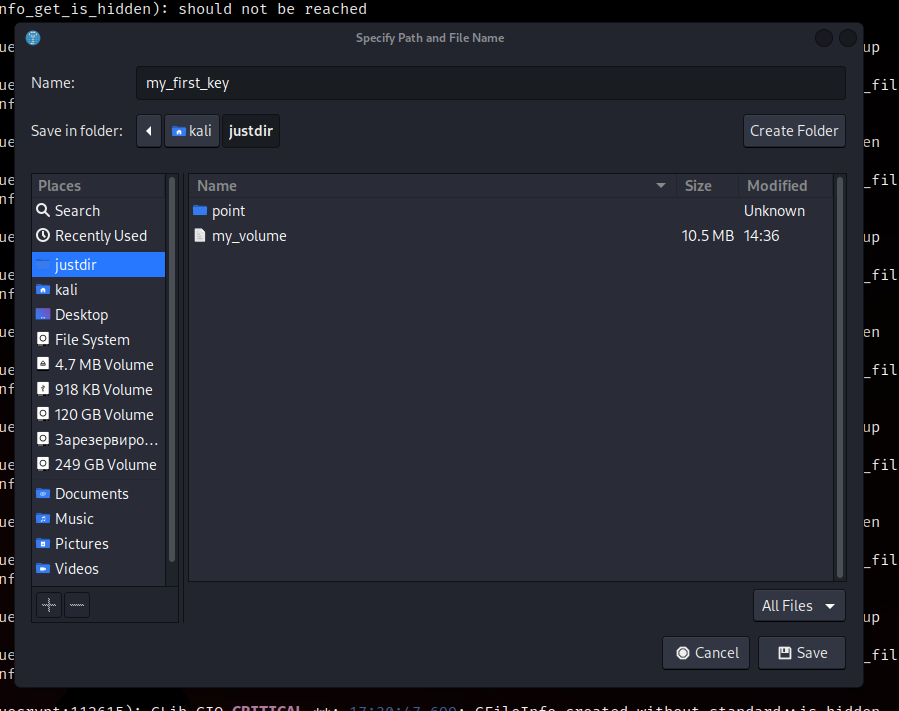
Task: Click the Music folder icon
Action: [43, 518]
